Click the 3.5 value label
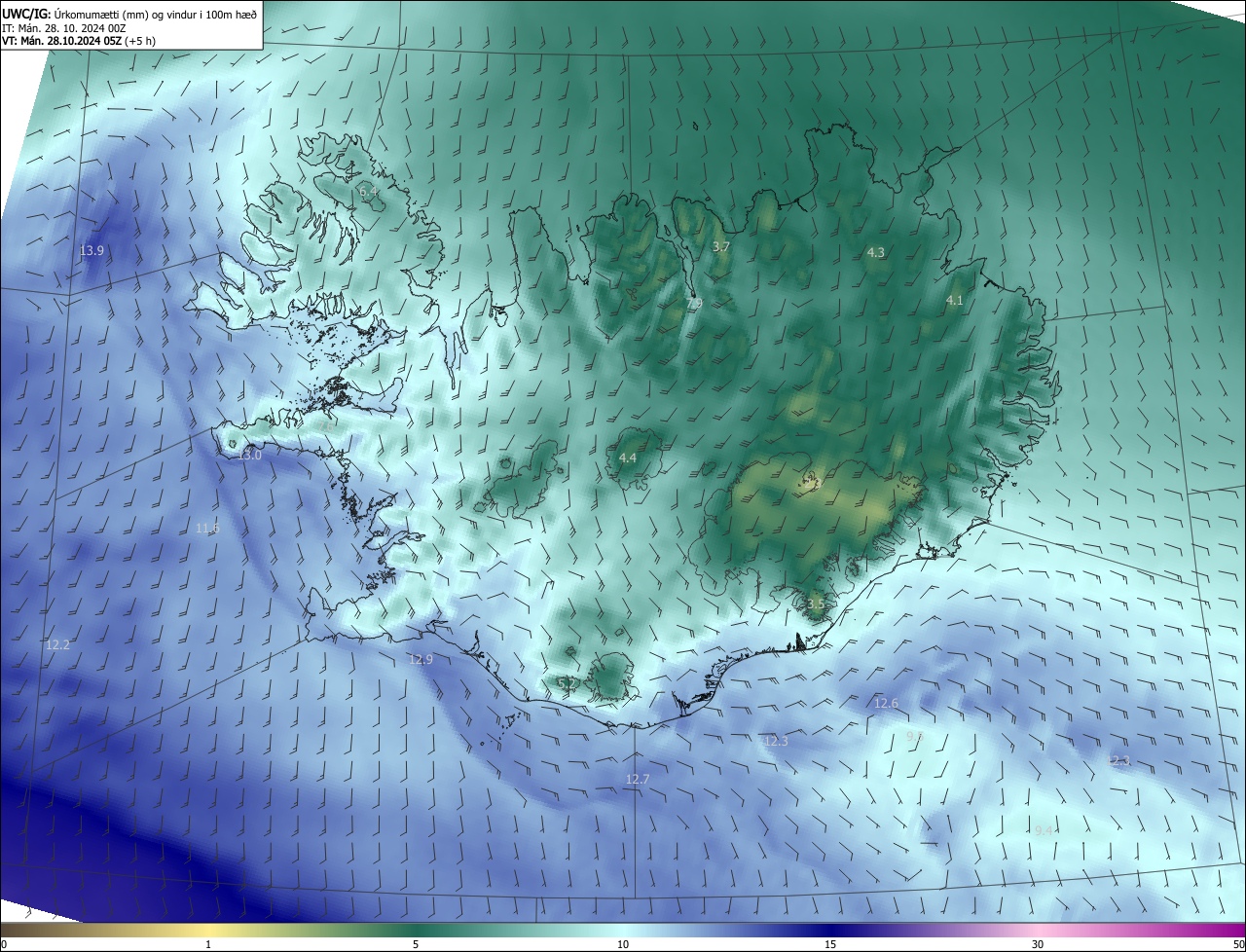The height and width of the screenshot is (952, 1246). (x=816, y=604)
